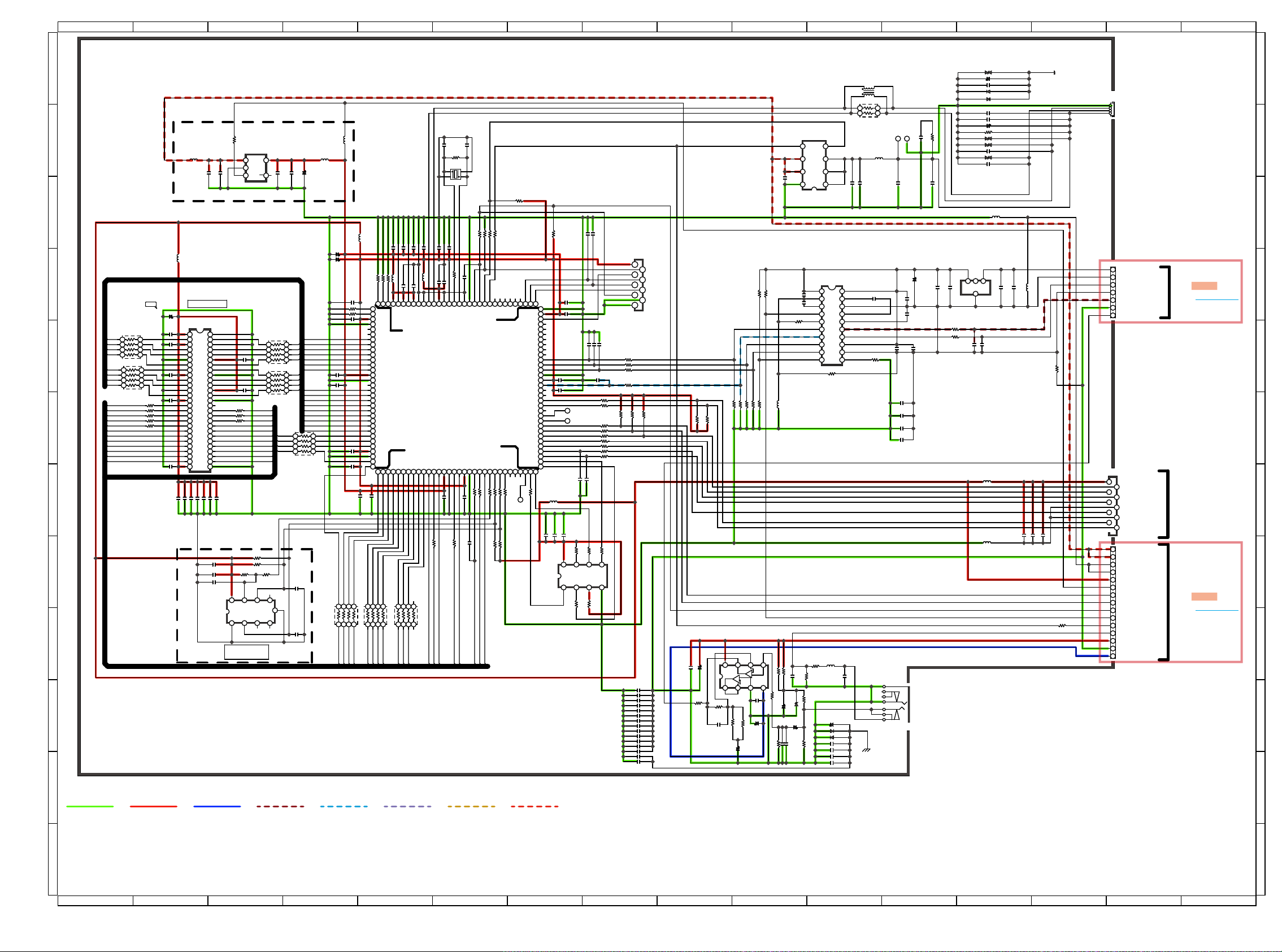Click the tall narrow memory IC on left
This screenshot has height=952, width=1282.
point(200,401)
